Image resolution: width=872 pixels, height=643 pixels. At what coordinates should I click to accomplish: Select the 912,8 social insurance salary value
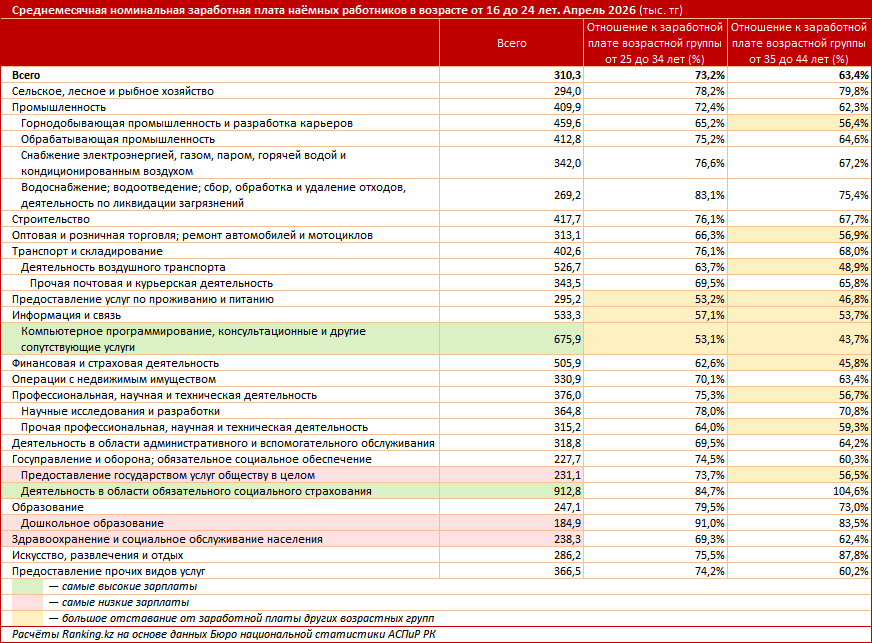[x=567, y=492]
